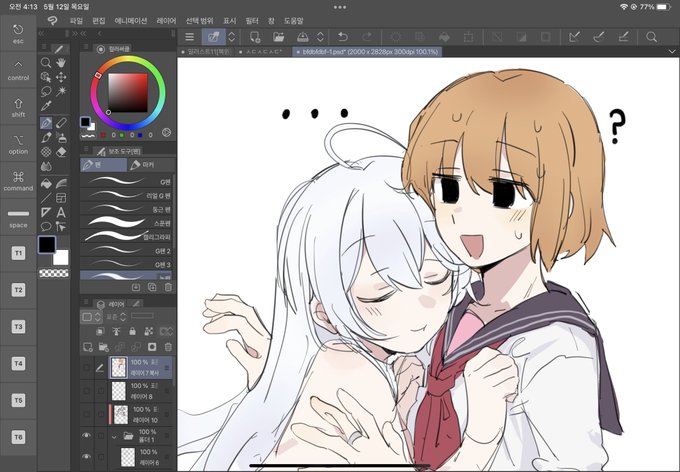Open the 애니메이션 menu
Screen dimensions: 680x472
pyautogui.click(x=131, y=21)
